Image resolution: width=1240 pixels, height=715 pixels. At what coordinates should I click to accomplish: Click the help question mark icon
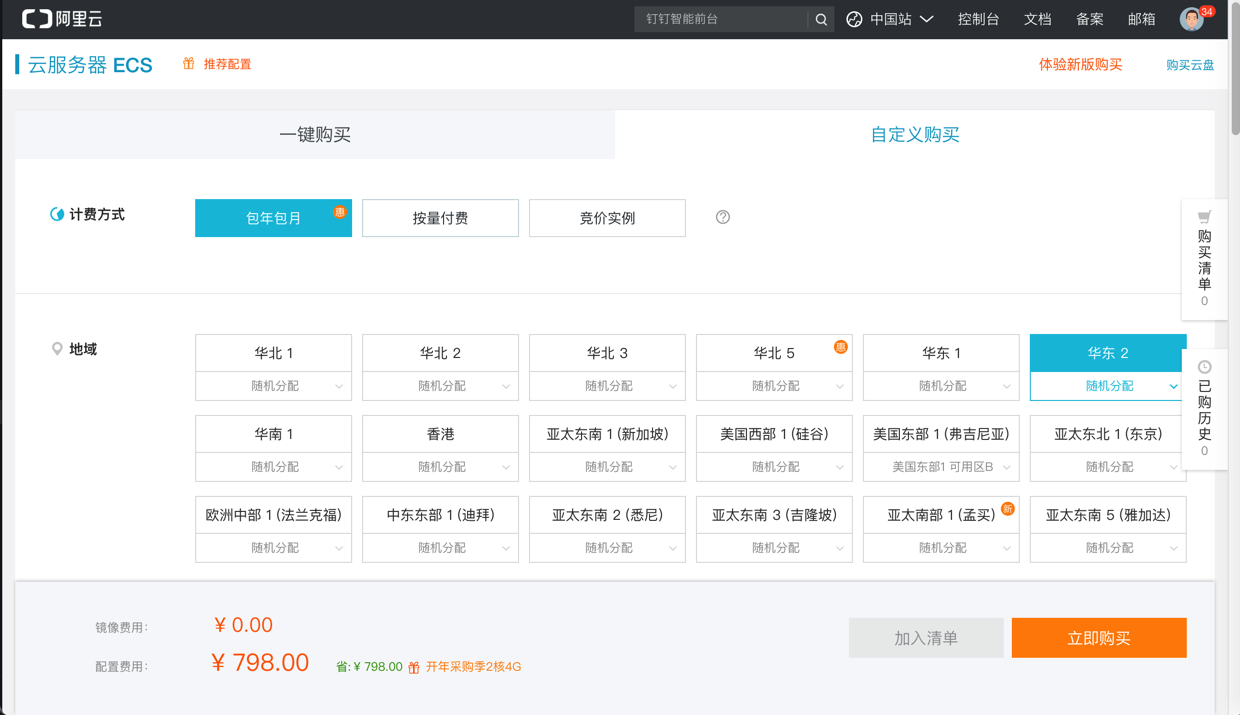click(x=723, y=217)
